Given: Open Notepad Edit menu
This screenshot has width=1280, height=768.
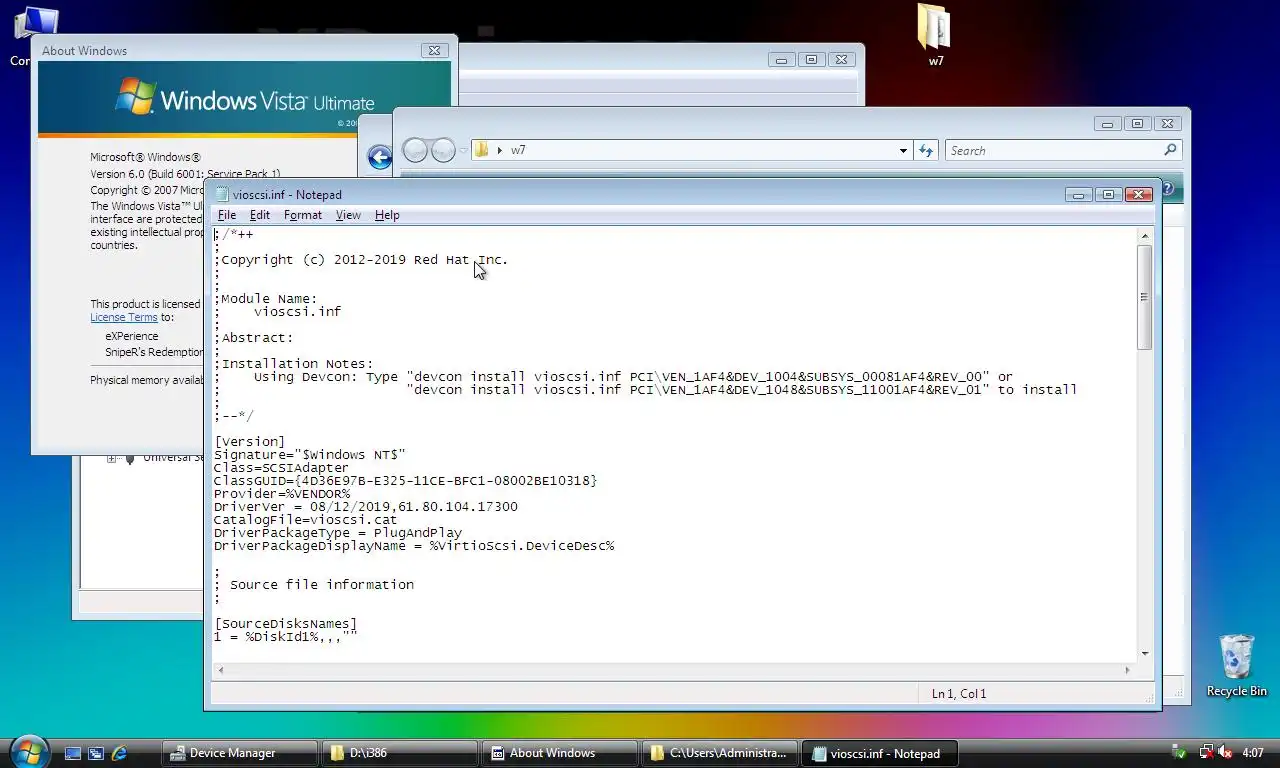Looking at the screenshot, I should pos(260,215).
